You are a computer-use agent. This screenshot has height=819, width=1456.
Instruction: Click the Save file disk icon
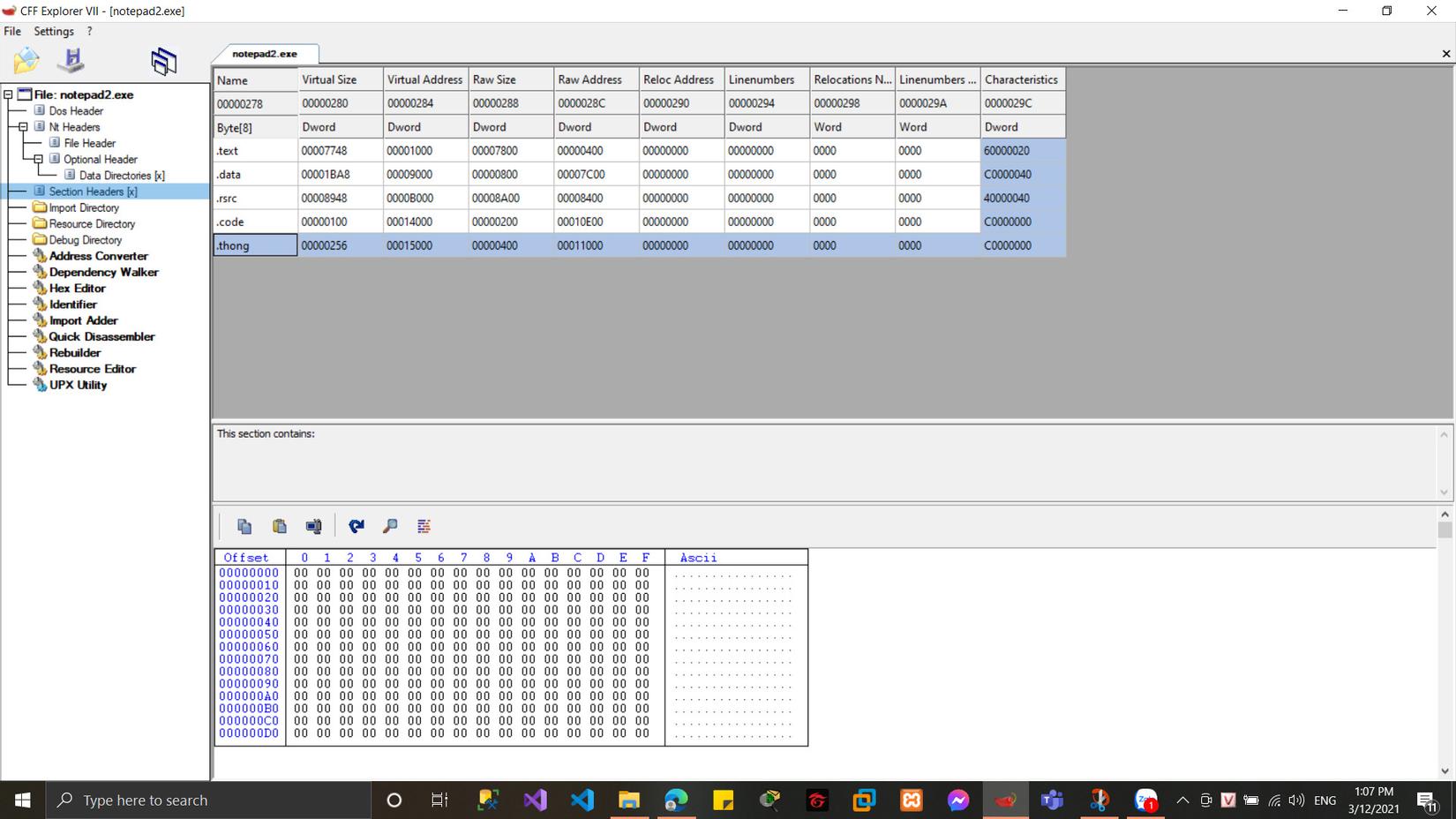71,60
